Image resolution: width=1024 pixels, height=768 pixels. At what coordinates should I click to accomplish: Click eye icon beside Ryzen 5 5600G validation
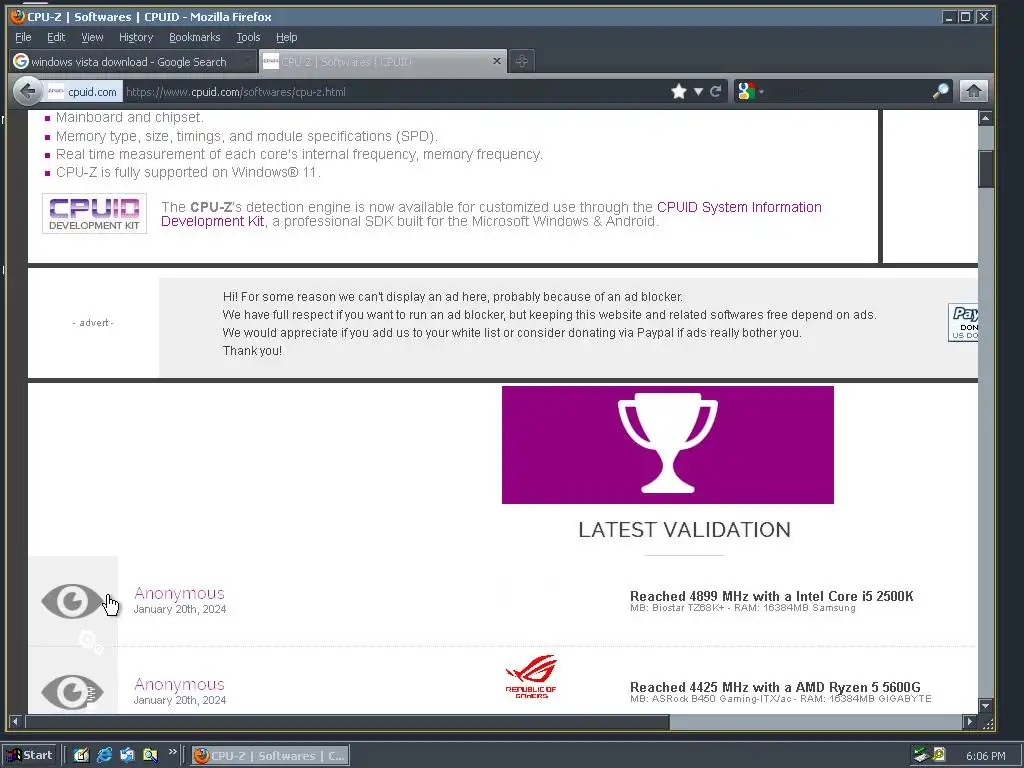coord(71,692)
